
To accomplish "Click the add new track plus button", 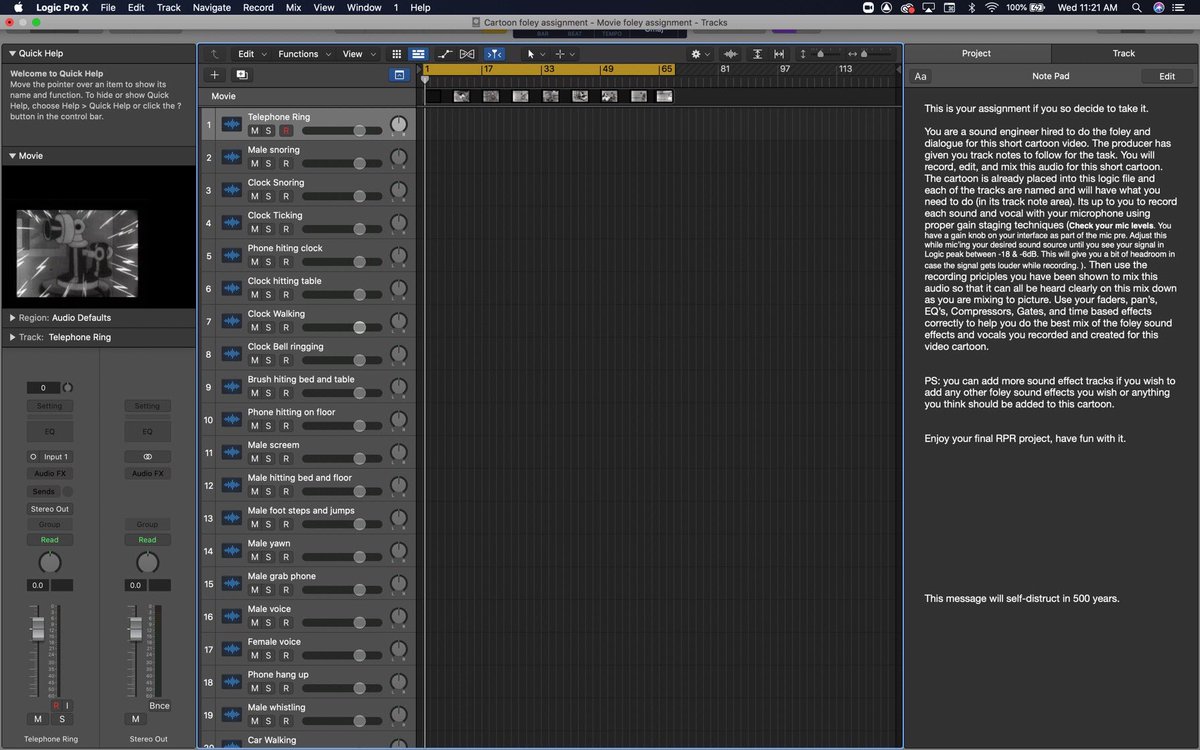I will [x=215, y=74].
